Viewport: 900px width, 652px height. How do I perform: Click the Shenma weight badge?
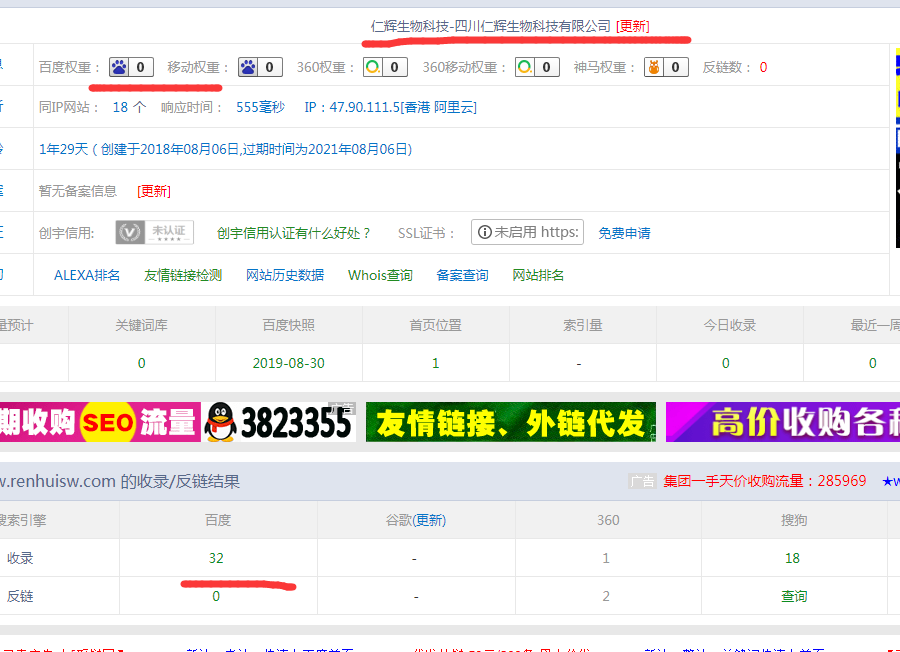tap(666, 67)
